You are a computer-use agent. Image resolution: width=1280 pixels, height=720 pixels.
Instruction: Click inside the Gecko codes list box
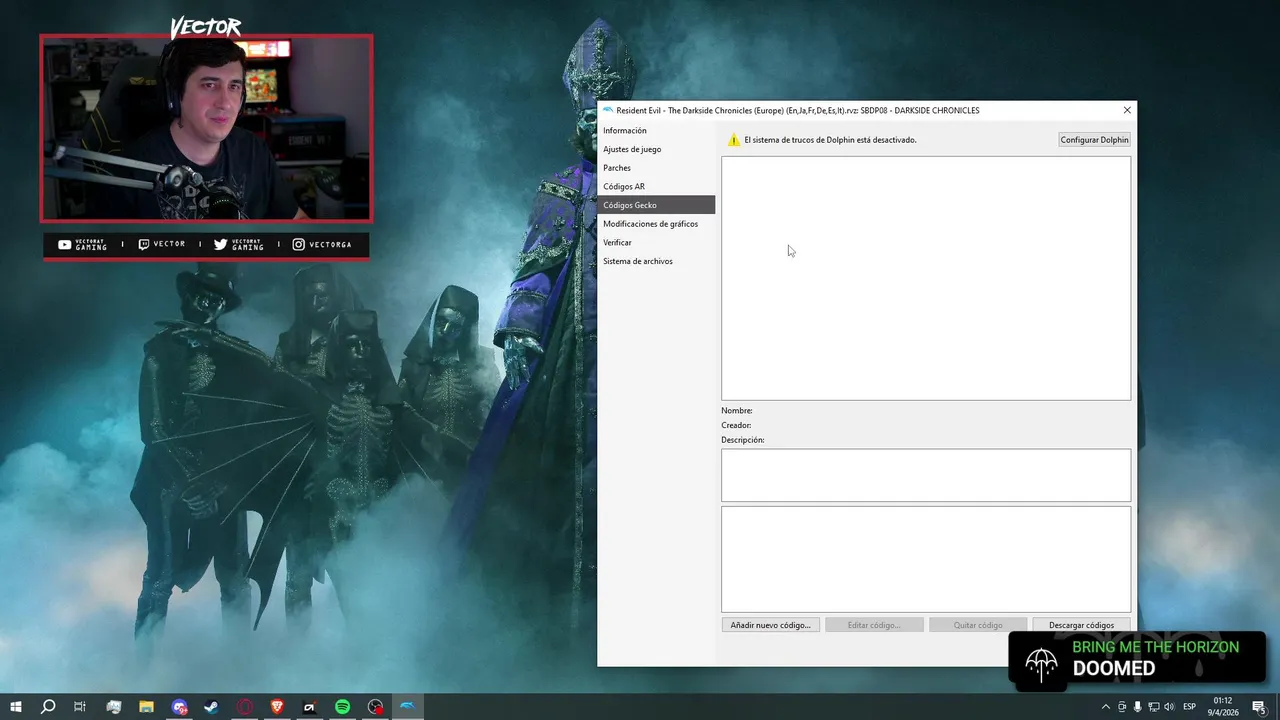click(926, 278)
